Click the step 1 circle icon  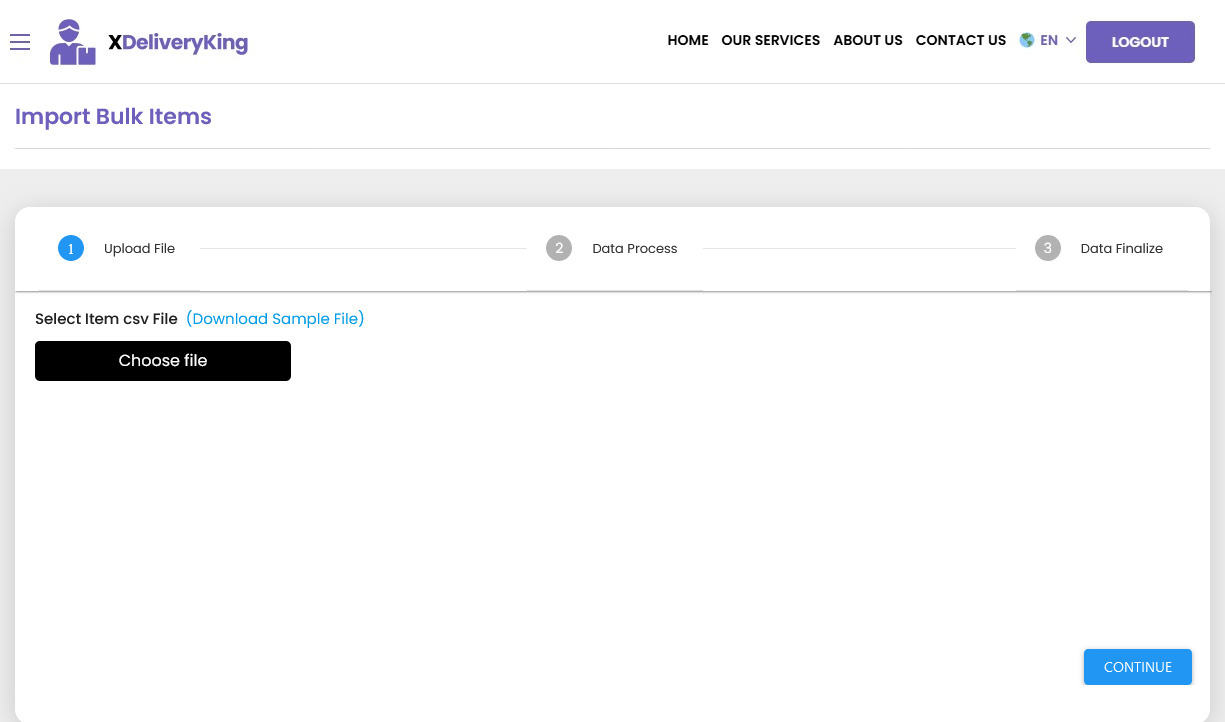tap(71, 249)
